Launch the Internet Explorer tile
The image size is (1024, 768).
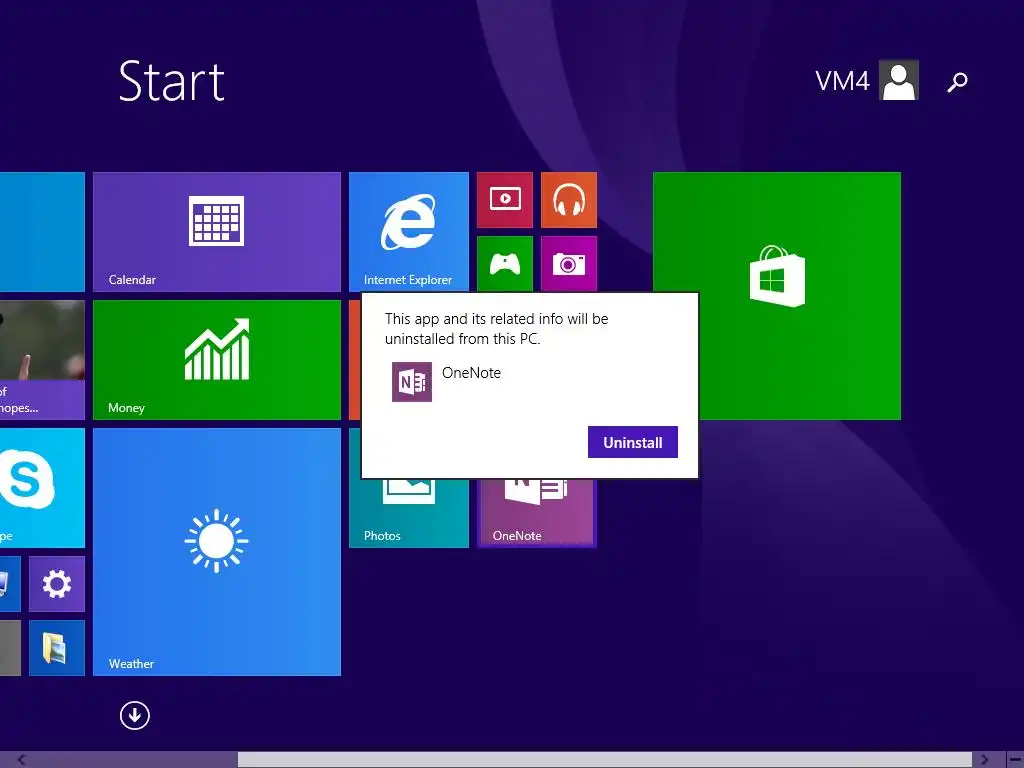(409, 232)
